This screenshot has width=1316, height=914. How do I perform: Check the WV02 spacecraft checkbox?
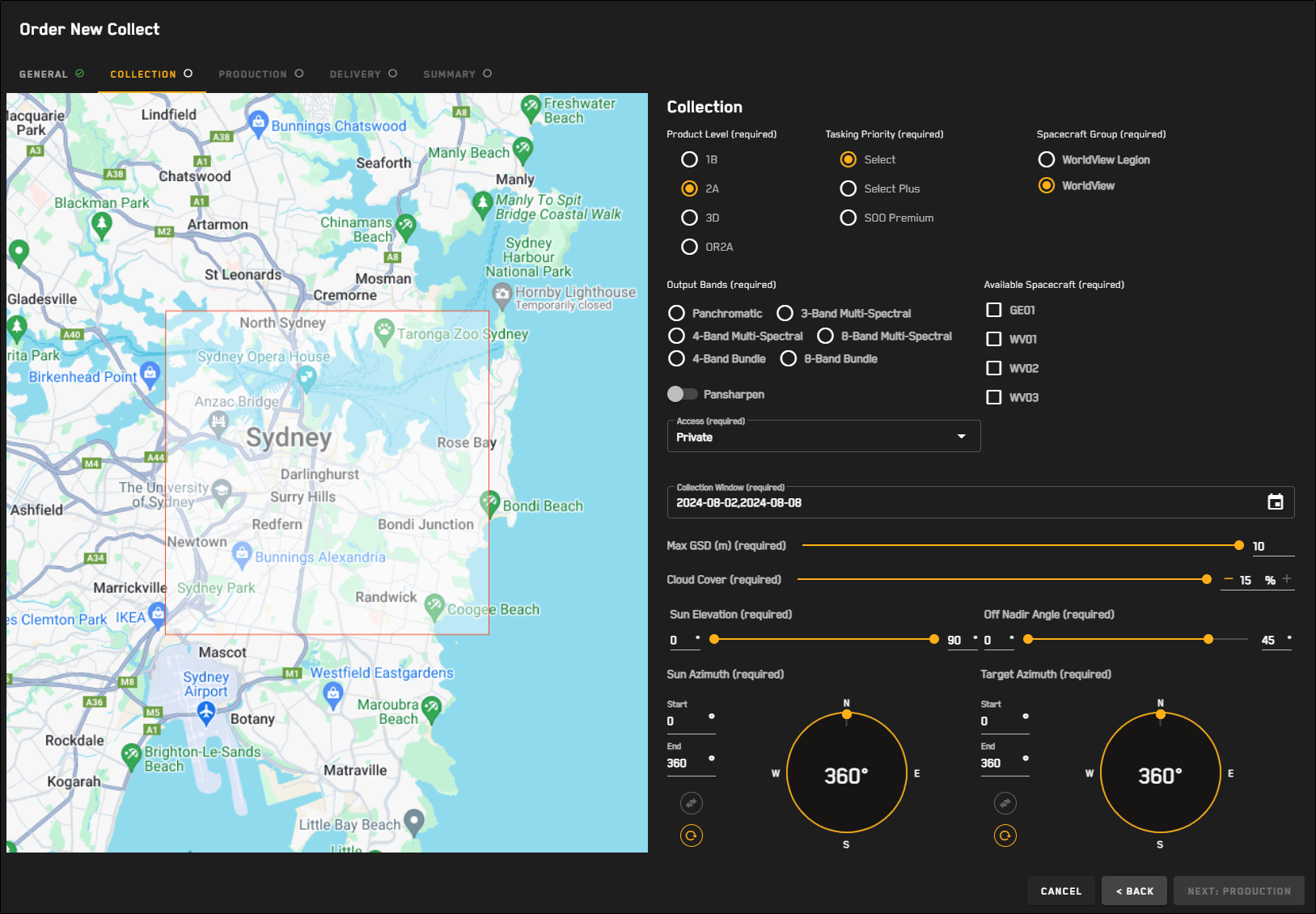click(x=994, y=368)
